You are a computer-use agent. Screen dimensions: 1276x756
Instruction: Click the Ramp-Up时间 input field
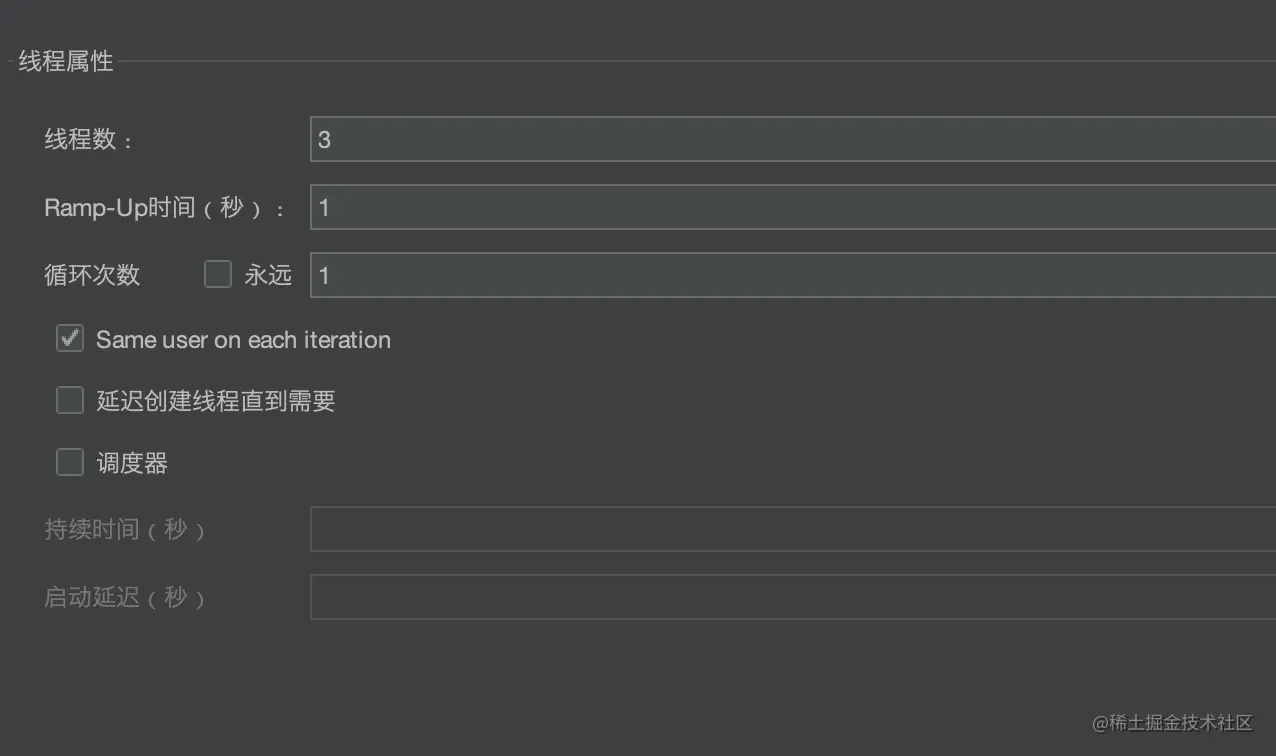792,208
